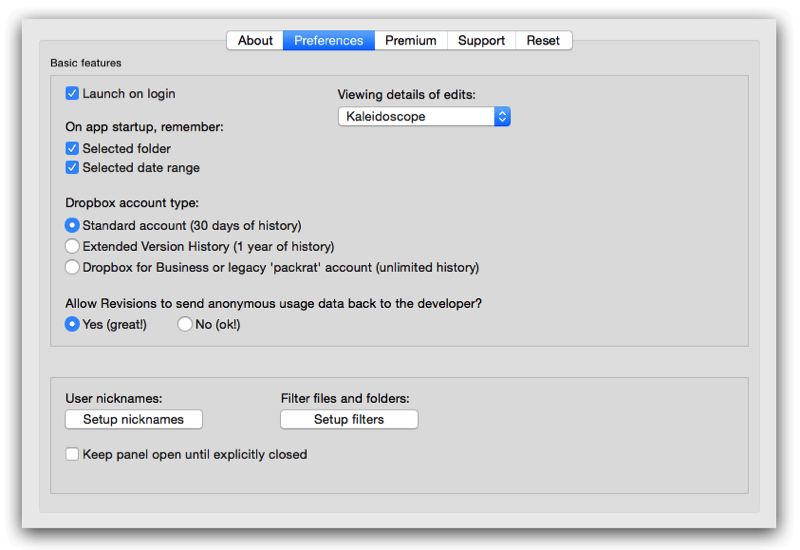
Task: Open the Kaleidoscope dropdown menu
Action: 424,117
